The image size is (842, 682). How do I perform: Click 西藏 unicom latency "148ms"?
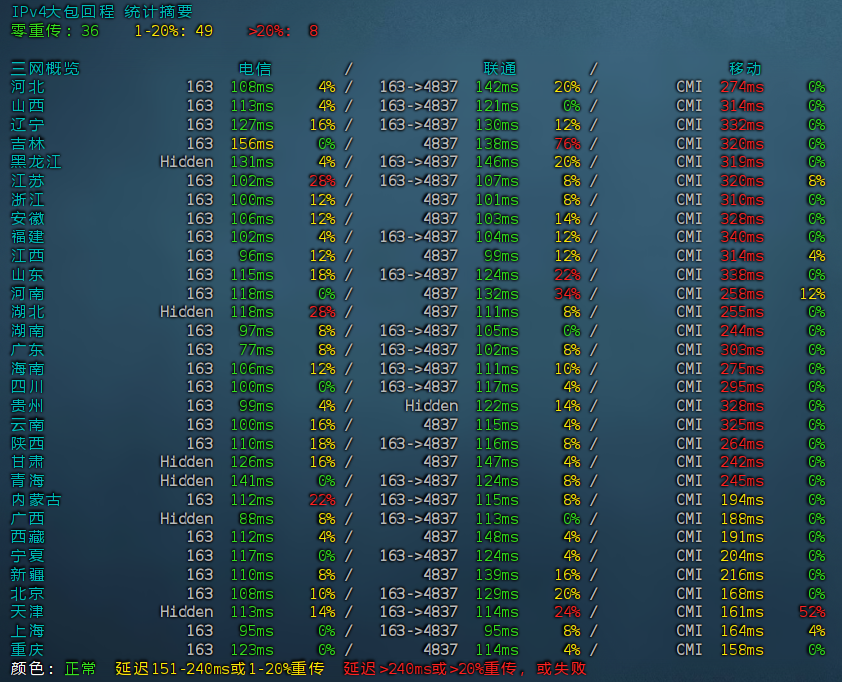(497, 537)
